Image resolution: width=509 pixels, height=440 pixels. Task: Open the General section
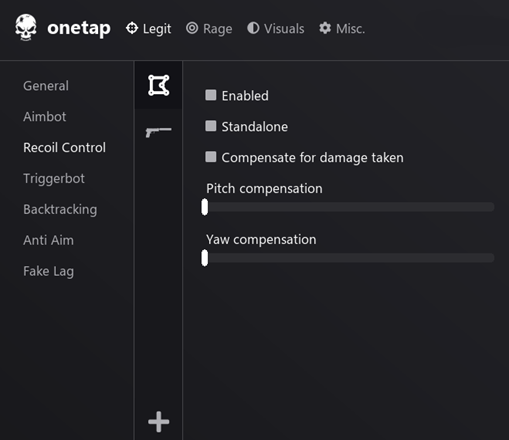click(46, 86)
